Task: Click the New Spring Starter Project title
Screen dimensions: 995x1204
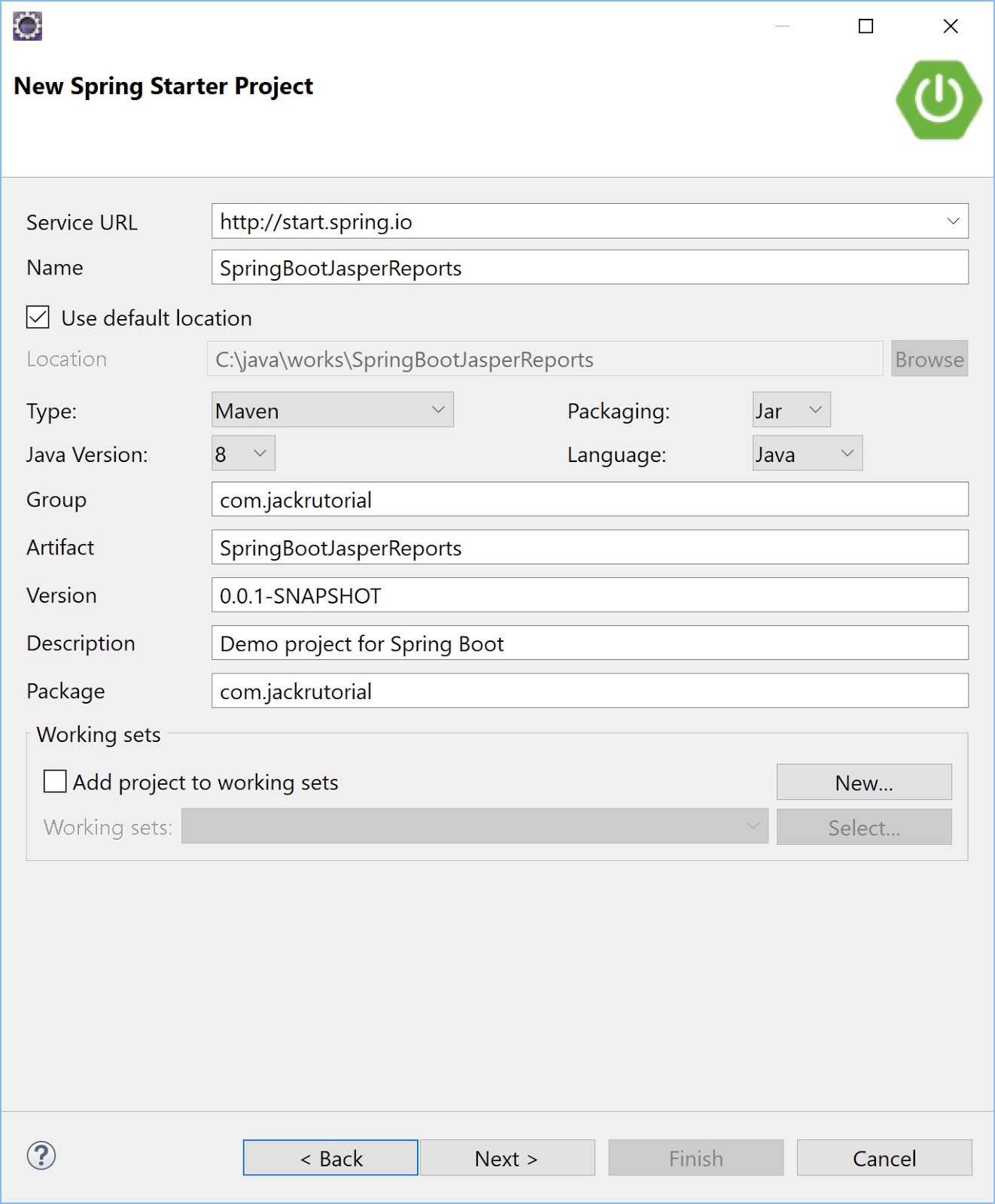Action: (163, 87)
